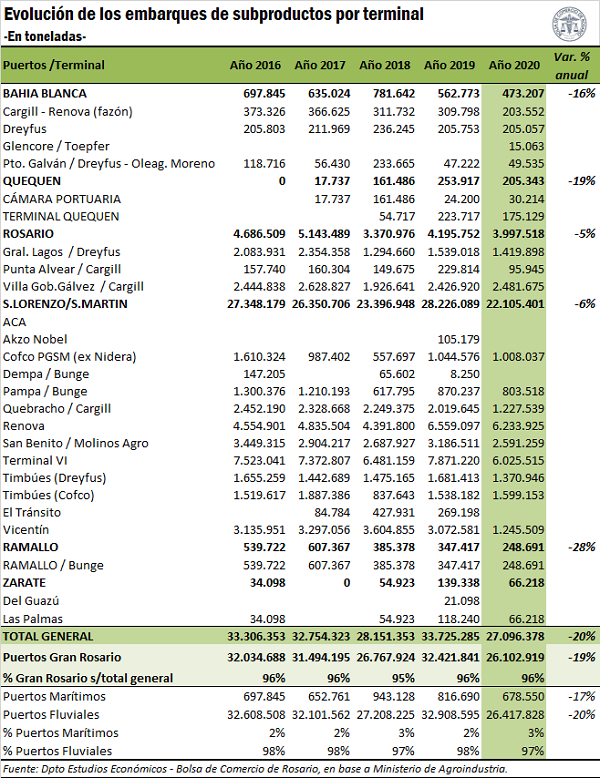The height and width of the screenshot is (778, 600).
Task: Select the Año 2018 column header
Action: pos(385,65)
